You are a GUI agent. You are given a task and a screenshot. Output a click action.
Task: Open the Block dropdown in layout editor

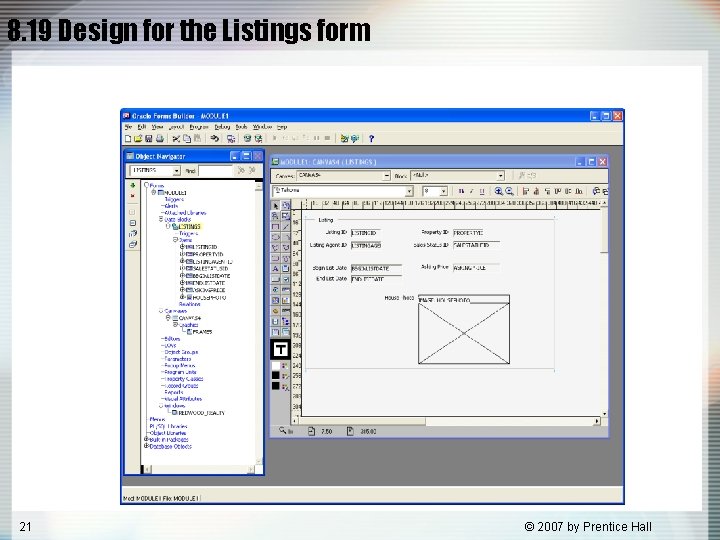click(x=501, y=176)
